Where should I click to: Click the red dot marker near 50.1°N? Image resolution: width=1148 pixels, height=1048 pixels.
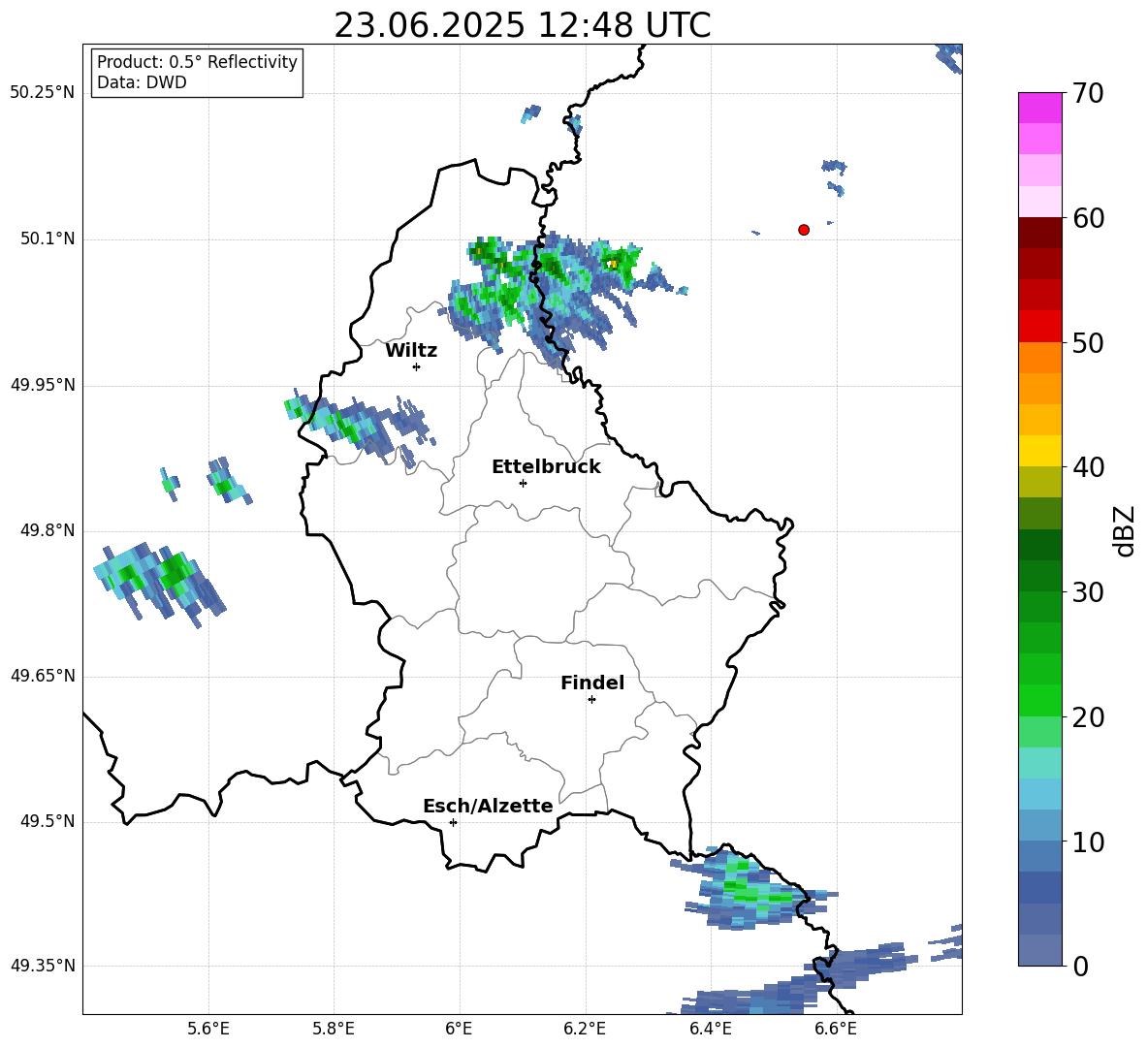click(804, 230)
